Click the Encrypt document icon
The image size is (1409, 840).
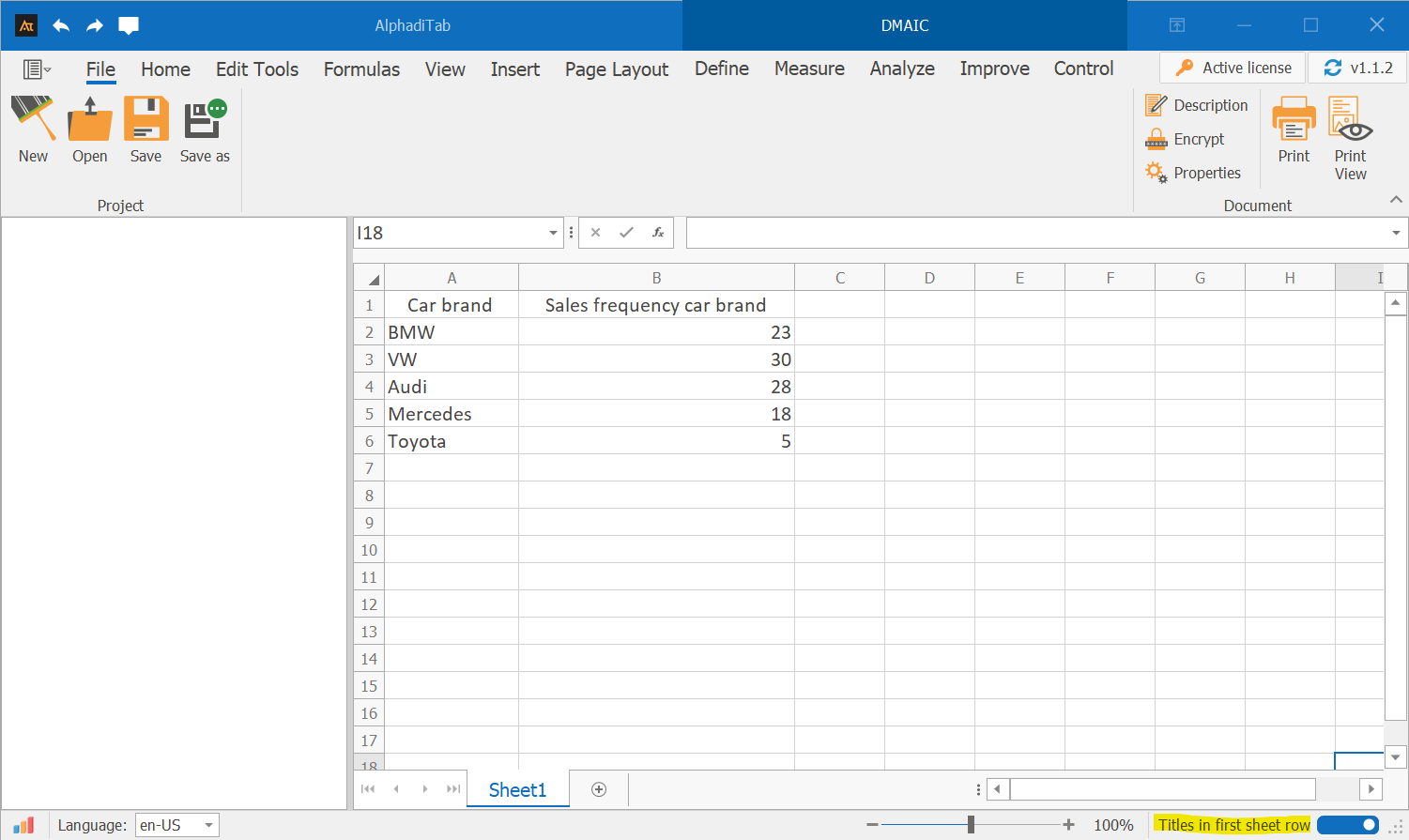1156,139
